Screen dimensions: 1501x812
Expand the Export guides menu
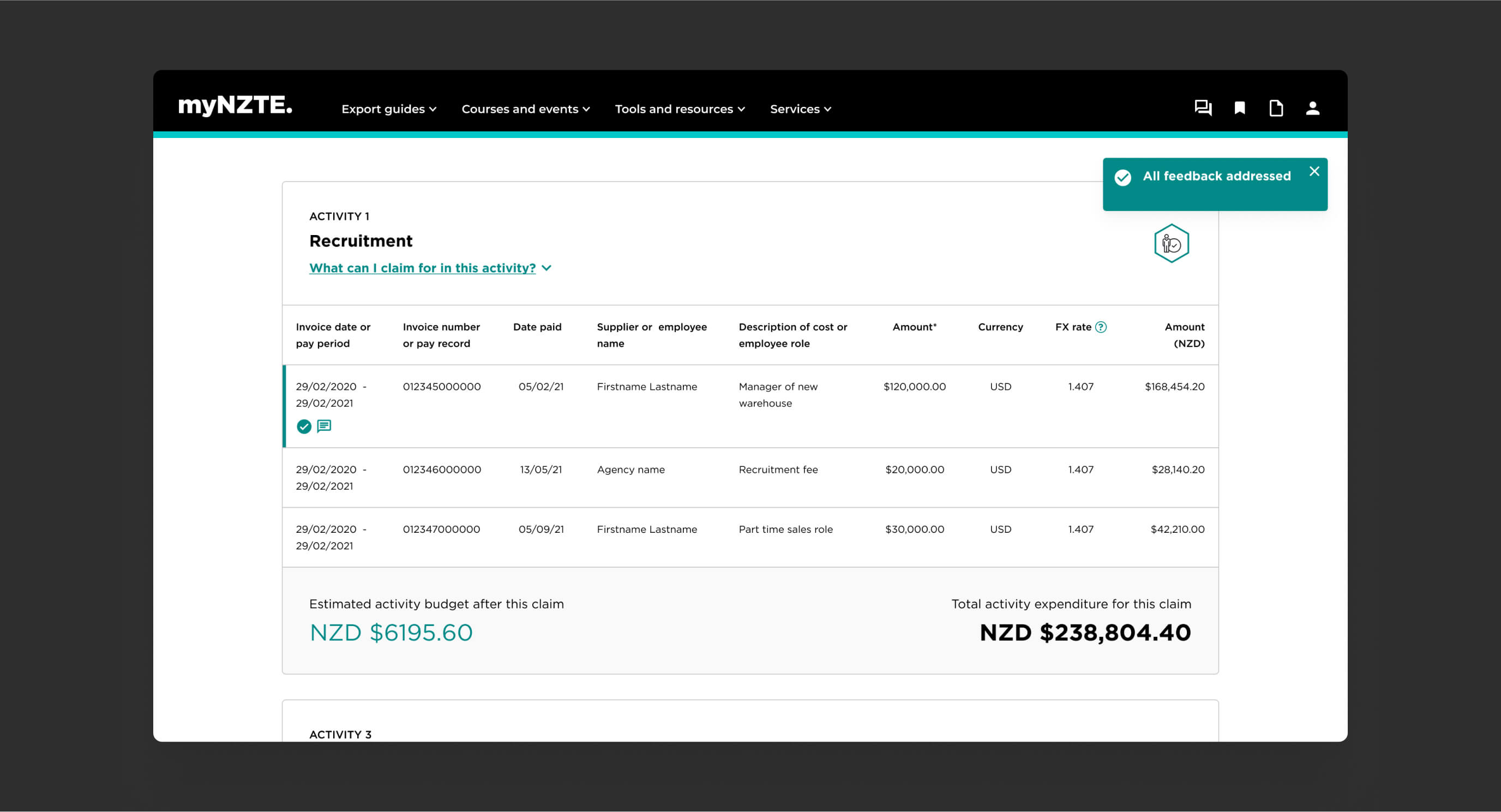point(389,109)
